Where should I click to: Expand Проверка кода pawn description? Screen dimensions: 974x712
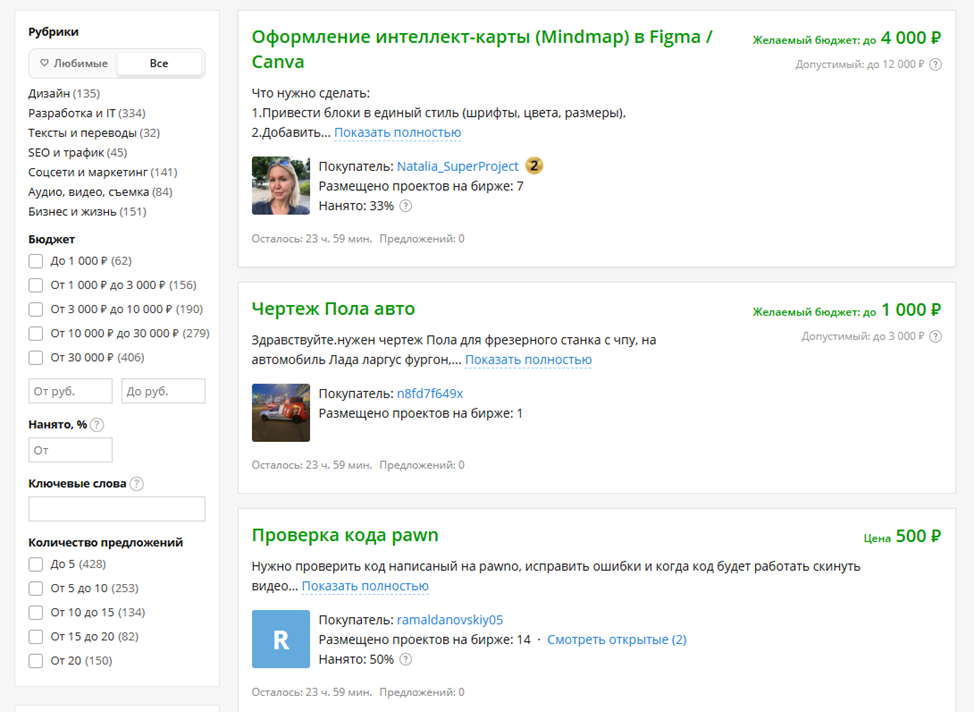coord(365,586)
